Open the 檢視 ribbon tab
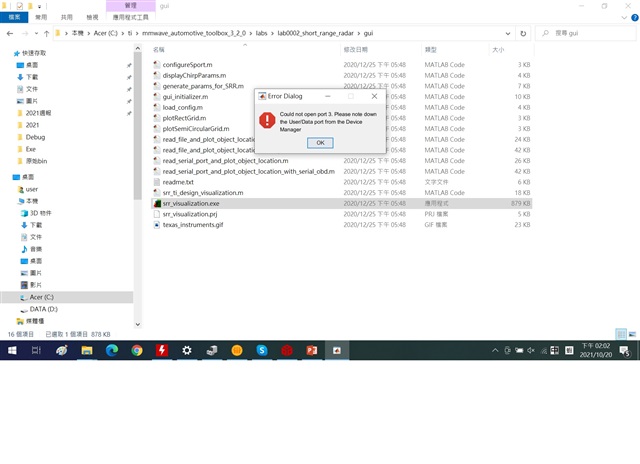The width and height of the screenshot is (640, 464). pyautogui.click(x=92, y=17)
